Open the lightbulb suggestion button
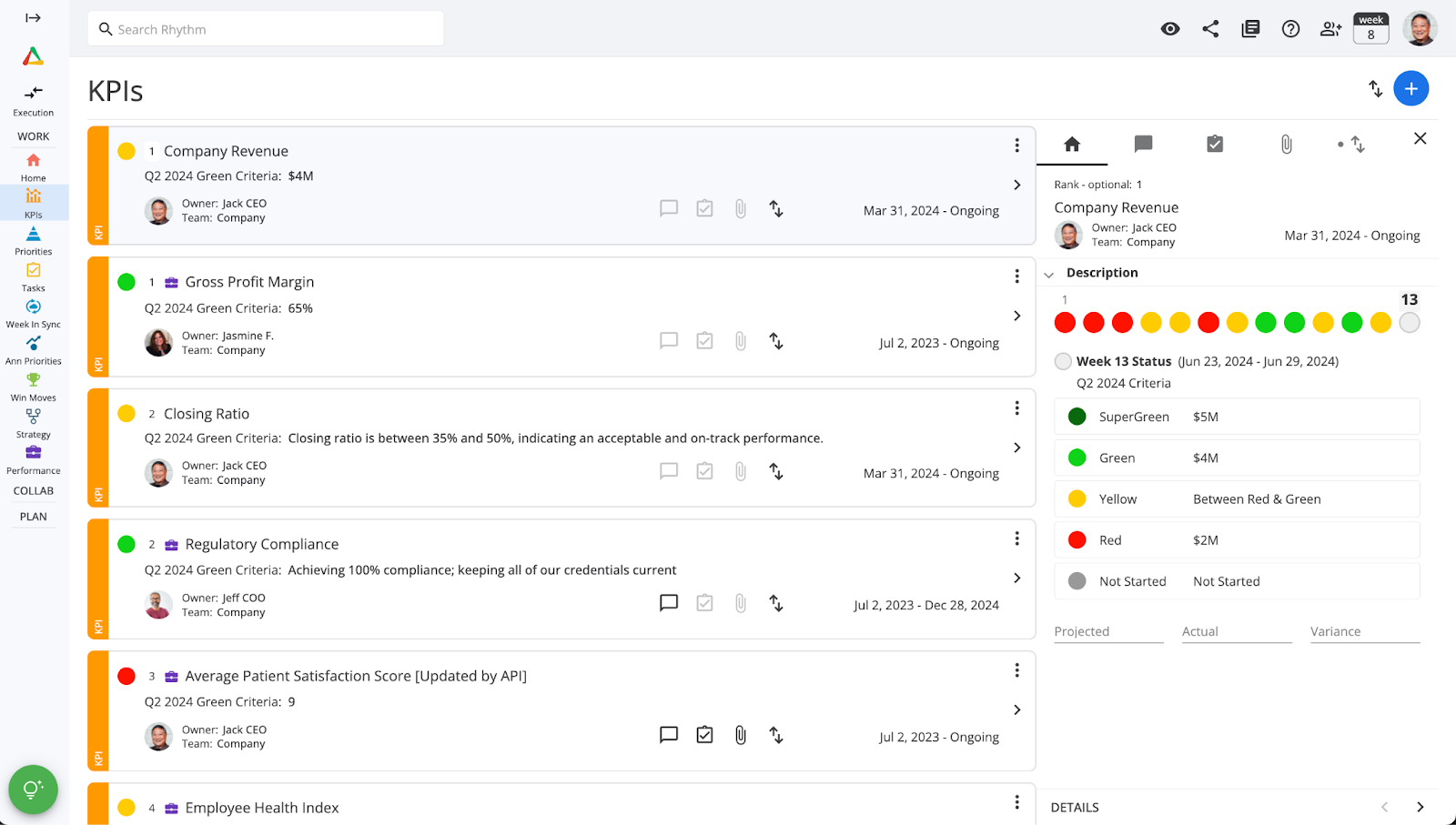Image resolution: width=1456 pixels, height=825 pixels. [x=33, y=790]
